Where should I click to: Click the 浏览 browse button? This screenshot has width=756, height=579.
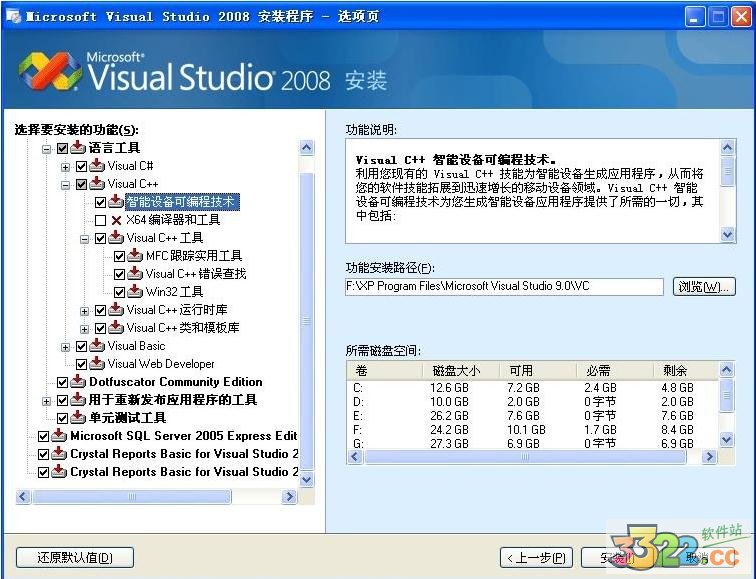pos(704,286)
